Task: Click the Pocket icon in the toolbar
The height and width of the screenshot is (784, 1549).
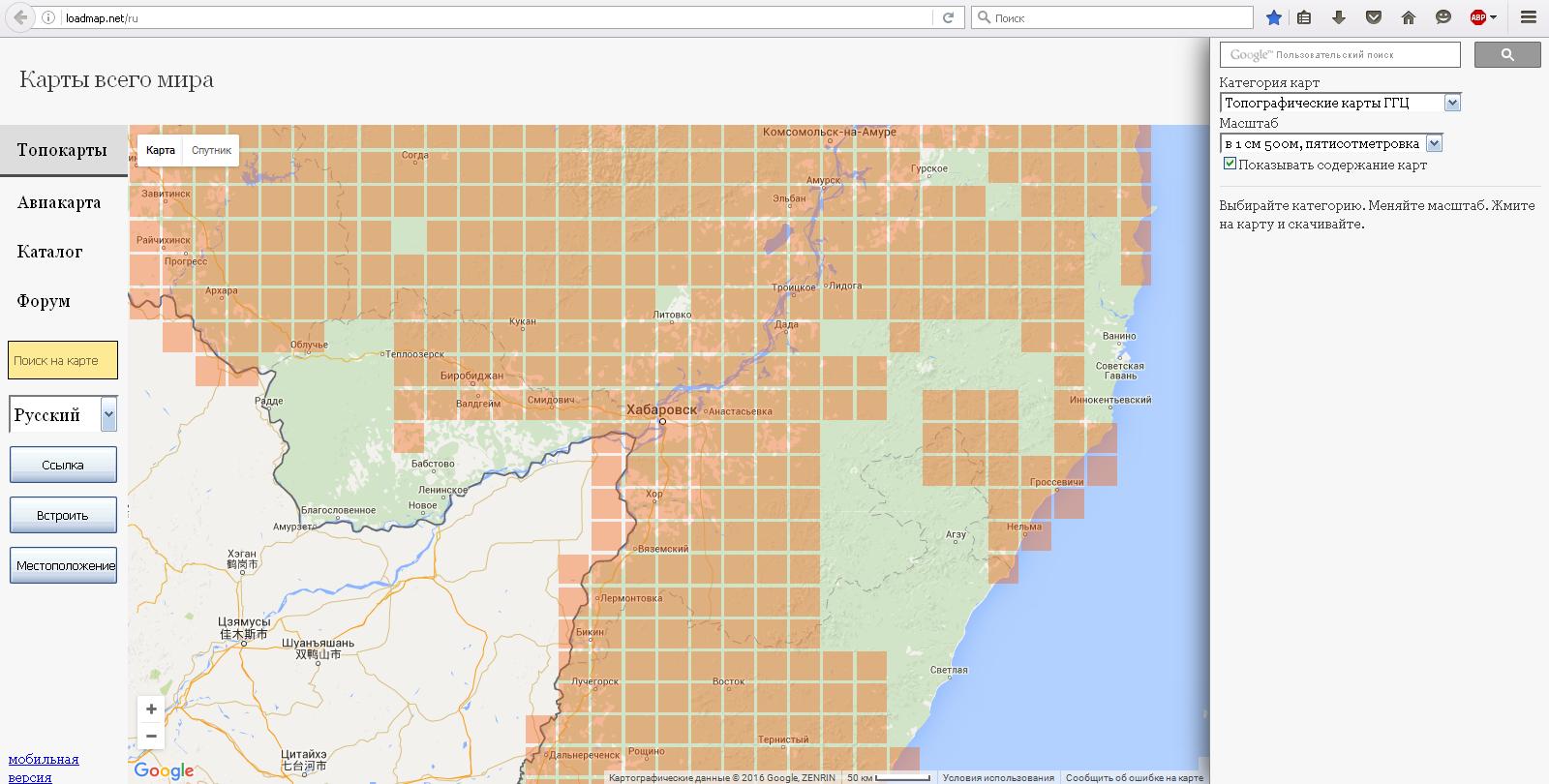Action: tap(1374, 17)
